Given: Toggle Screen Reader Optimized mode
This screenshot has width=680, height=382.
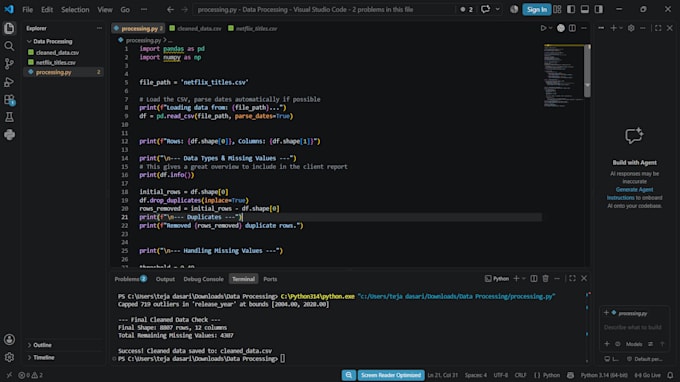Looking at the screenshot, I should tap(390, 375).
